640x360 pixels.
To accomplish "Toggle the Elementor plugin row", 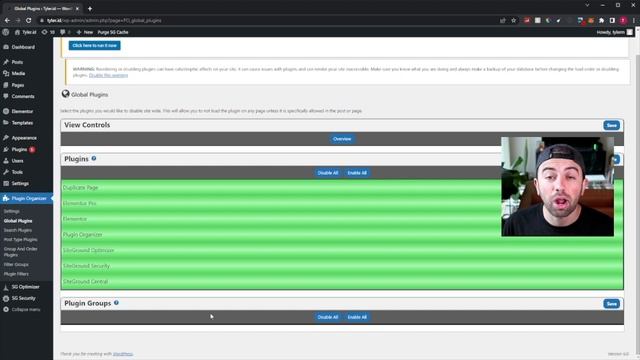I will tap(342, 219).
